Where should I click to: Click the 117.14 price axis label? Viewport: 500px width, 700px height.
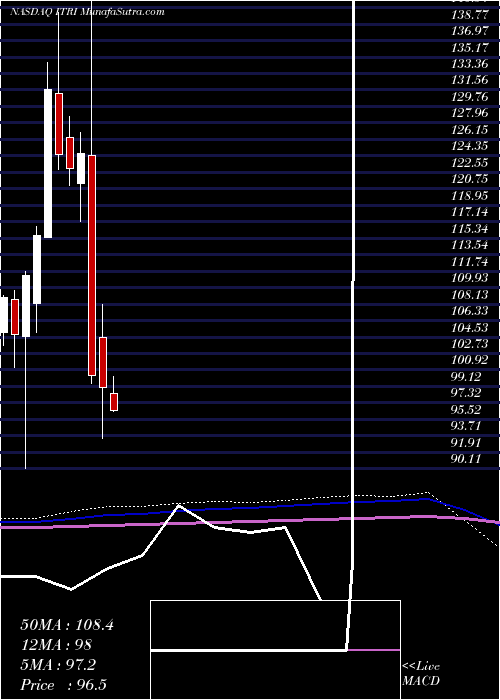470,212
